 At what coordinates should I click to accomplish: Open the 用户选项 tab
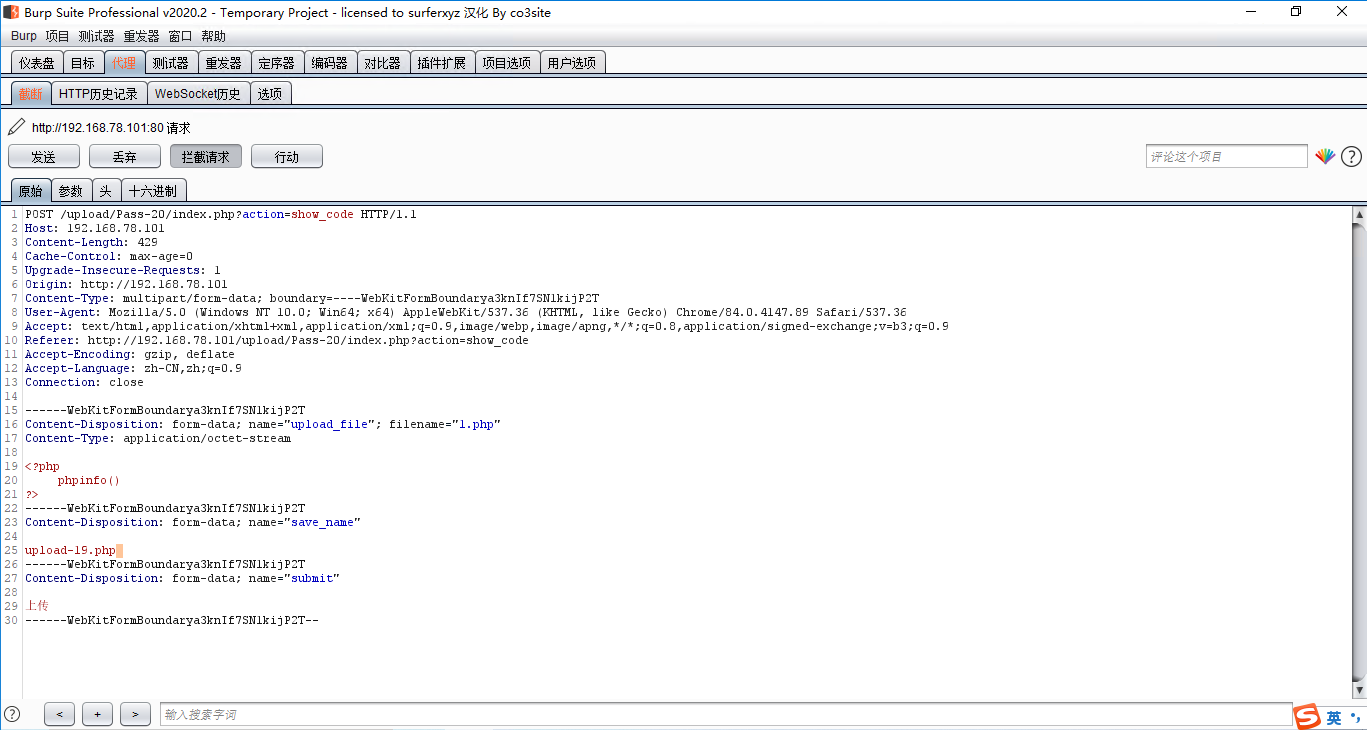tap(572, 62)
